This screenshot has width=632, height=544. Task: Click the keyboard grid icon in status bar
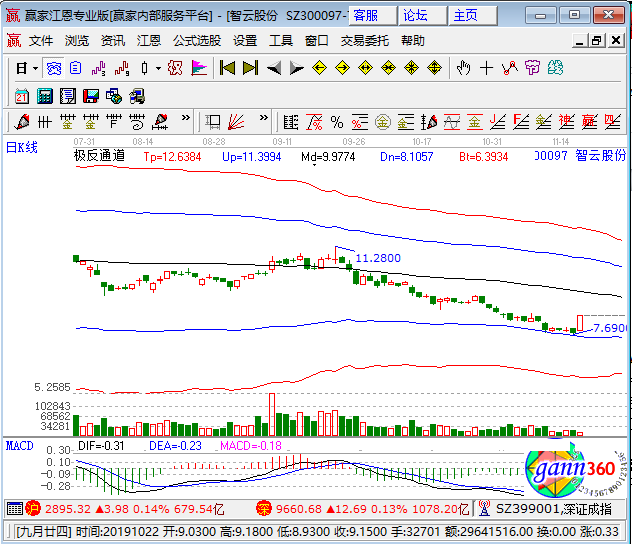15,509
